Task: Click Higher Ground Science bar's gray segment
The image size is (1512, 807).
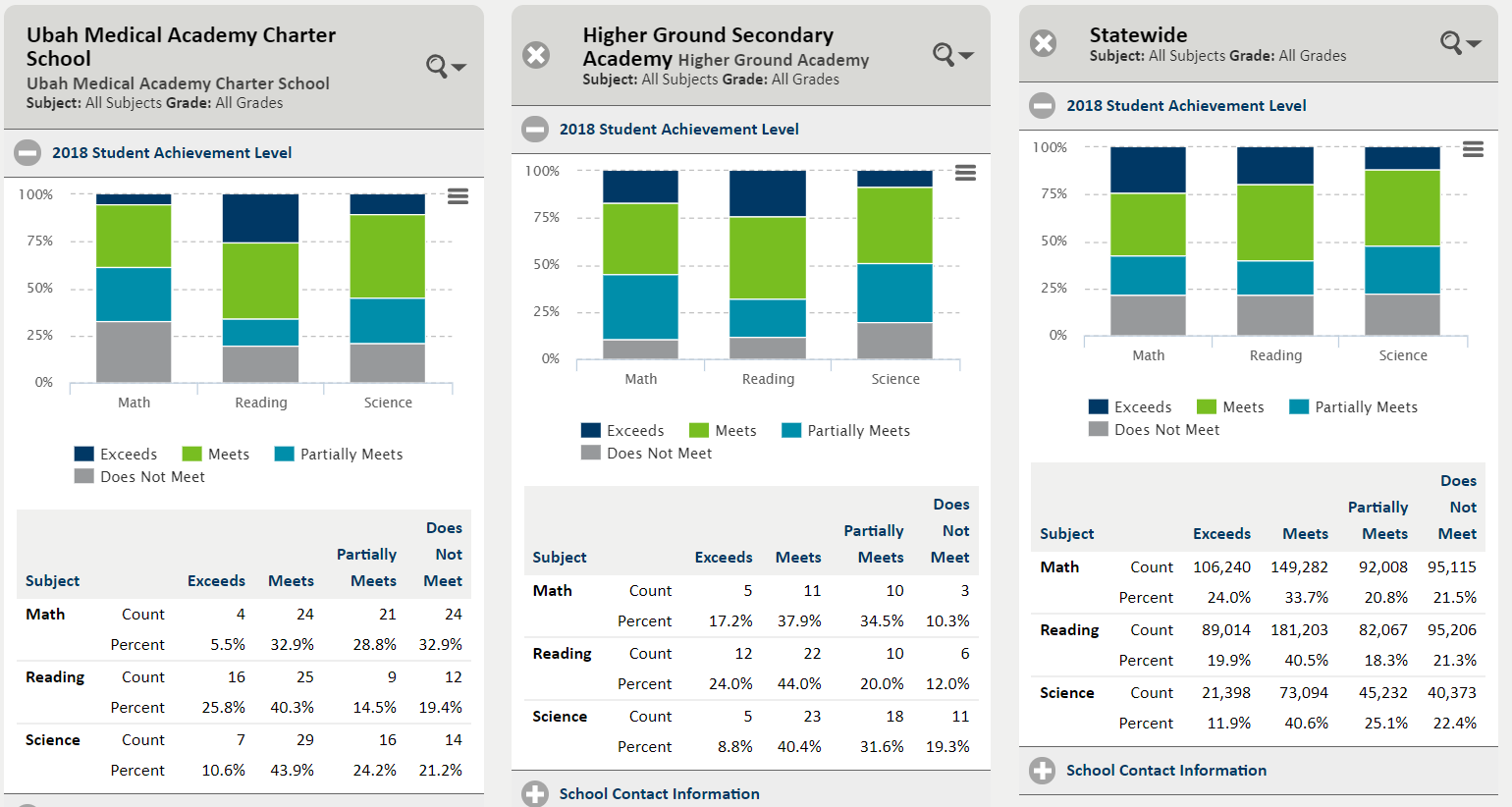Action: pos(894,341)
